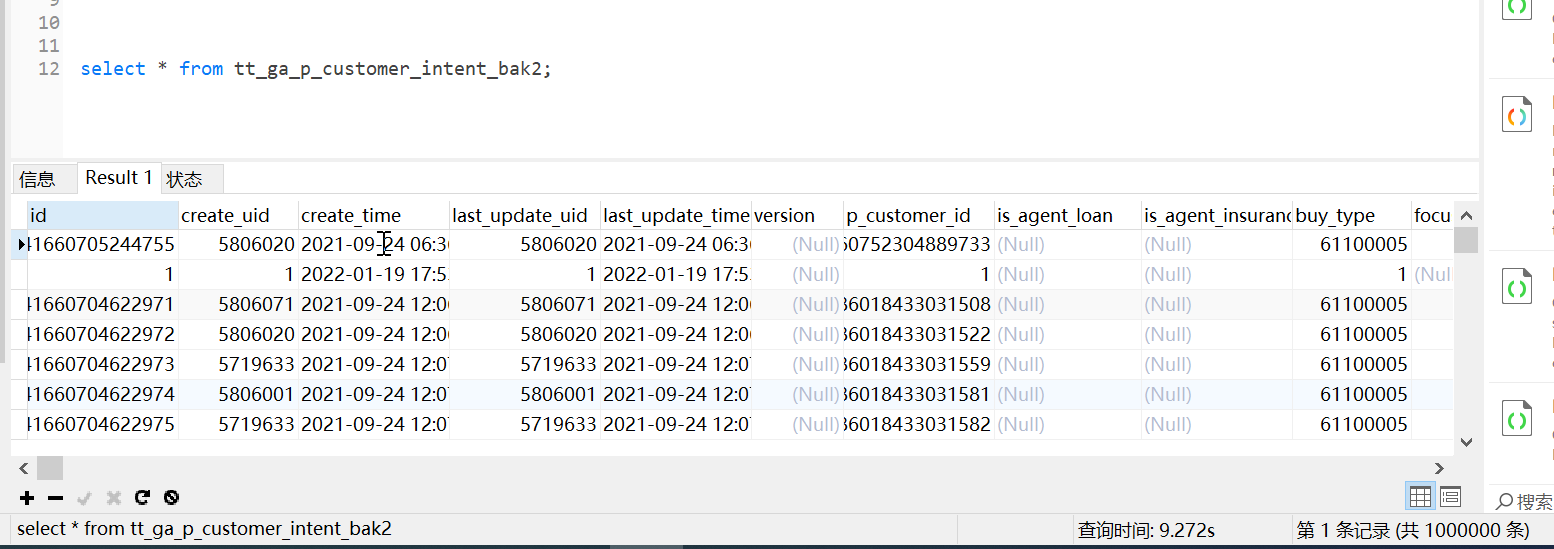Screen dimensions: 1554x549
Task: Click the delete record minus icon
Action: click(x=56, y=498)
